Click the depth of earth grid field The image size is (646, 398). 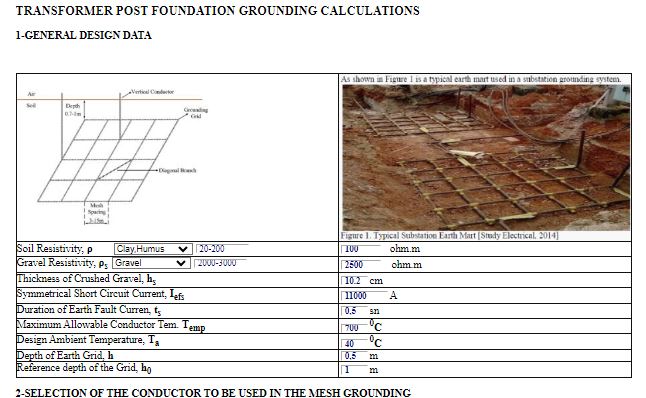pyautogui.click(x=353, y=356)
